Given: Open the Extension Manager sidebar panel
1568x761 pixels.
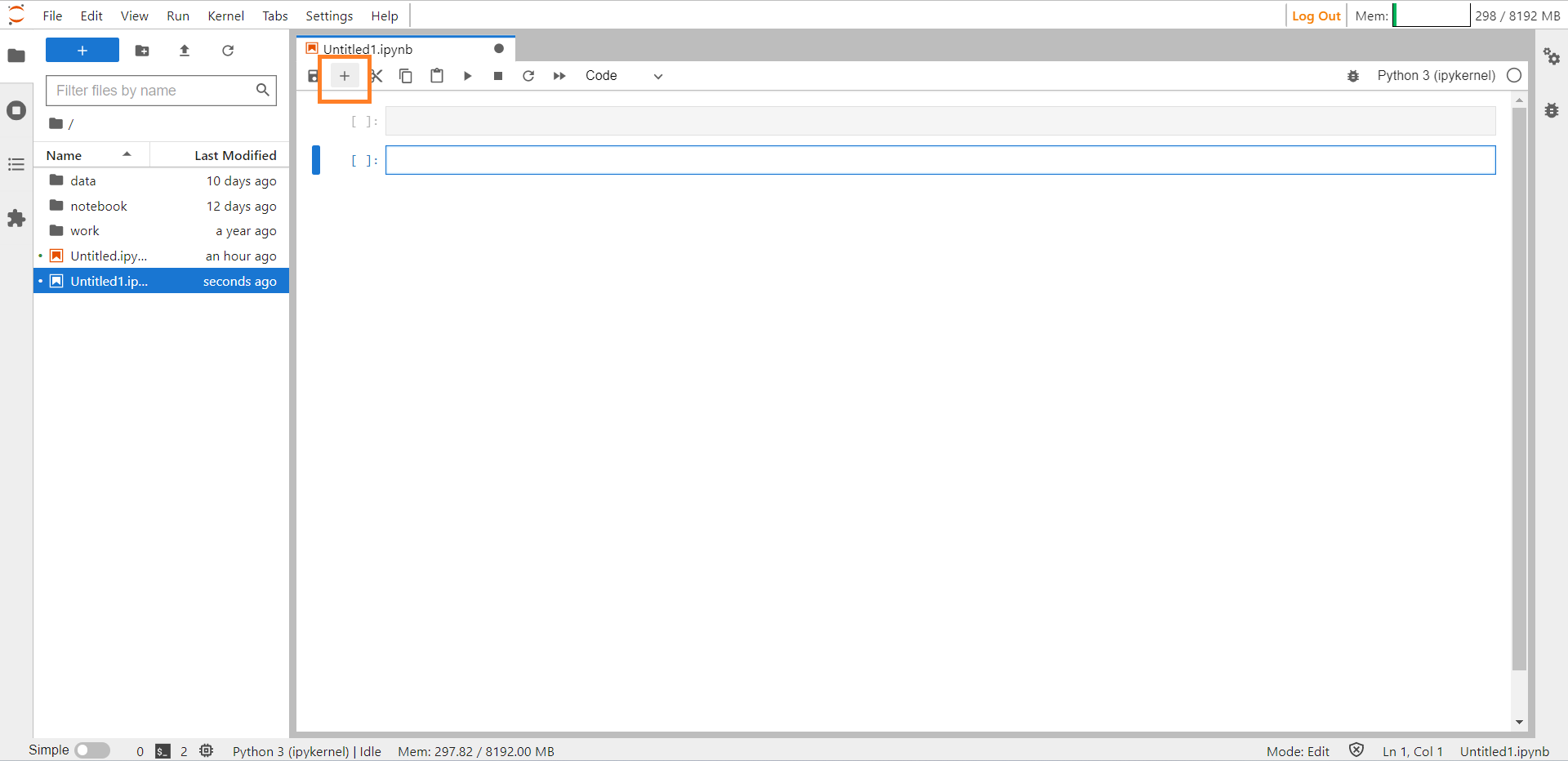Looking at the screenshot, I should click(16, 219).
